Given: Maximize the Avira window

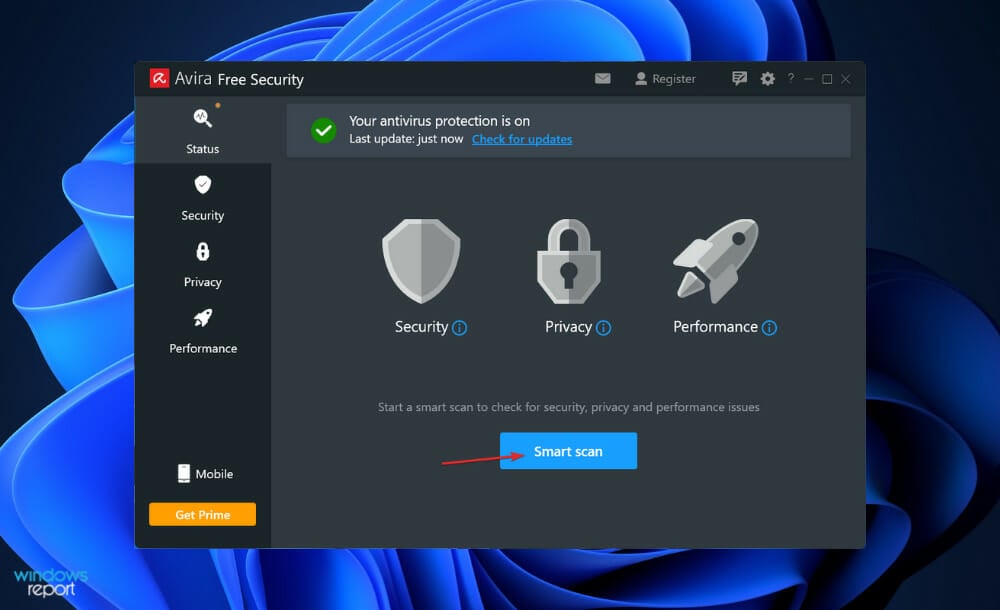Looking at the screenshot, I should 827,78.
